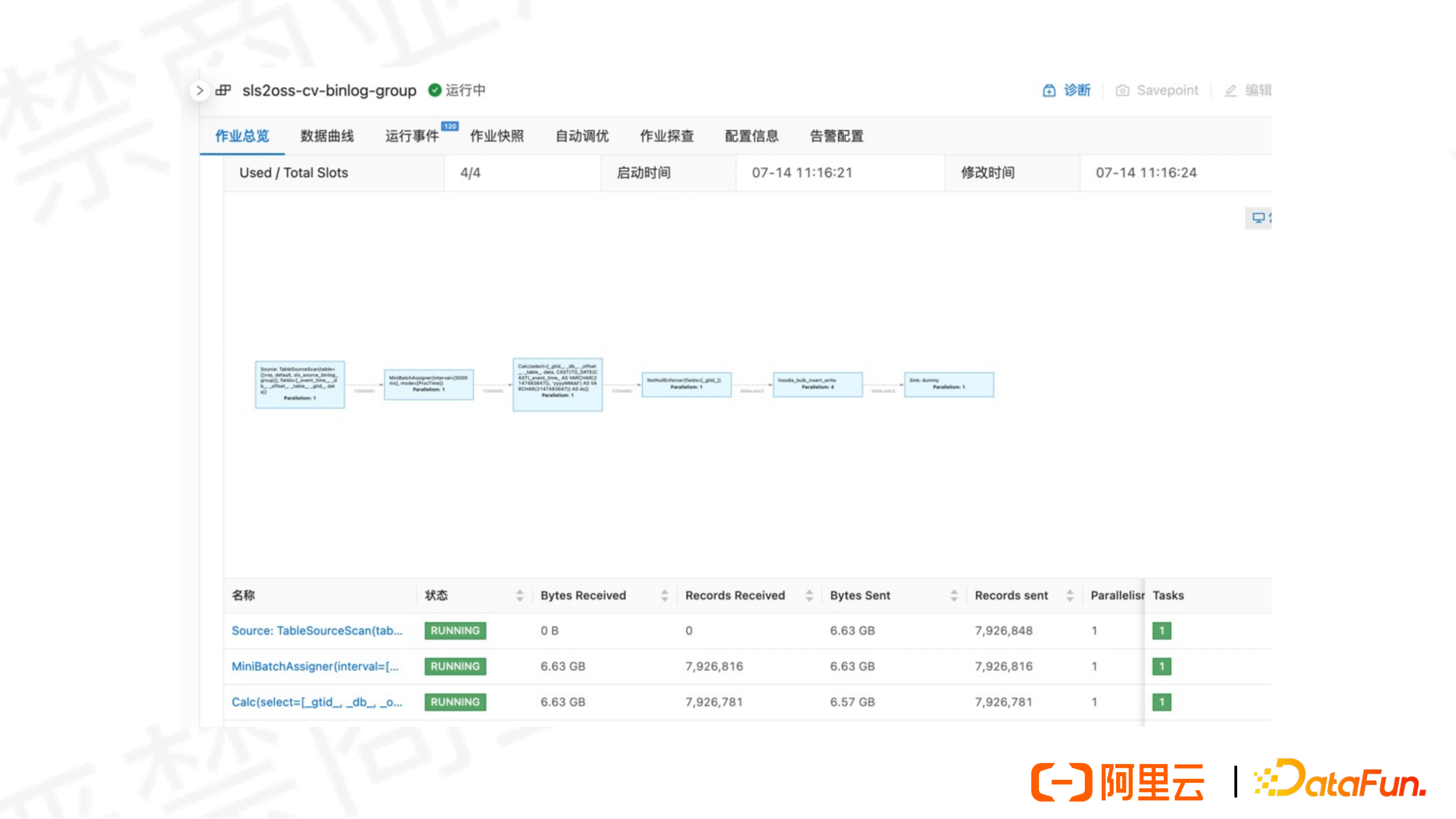
Task: Click the green running status check icon
Action: coord(434,90)
